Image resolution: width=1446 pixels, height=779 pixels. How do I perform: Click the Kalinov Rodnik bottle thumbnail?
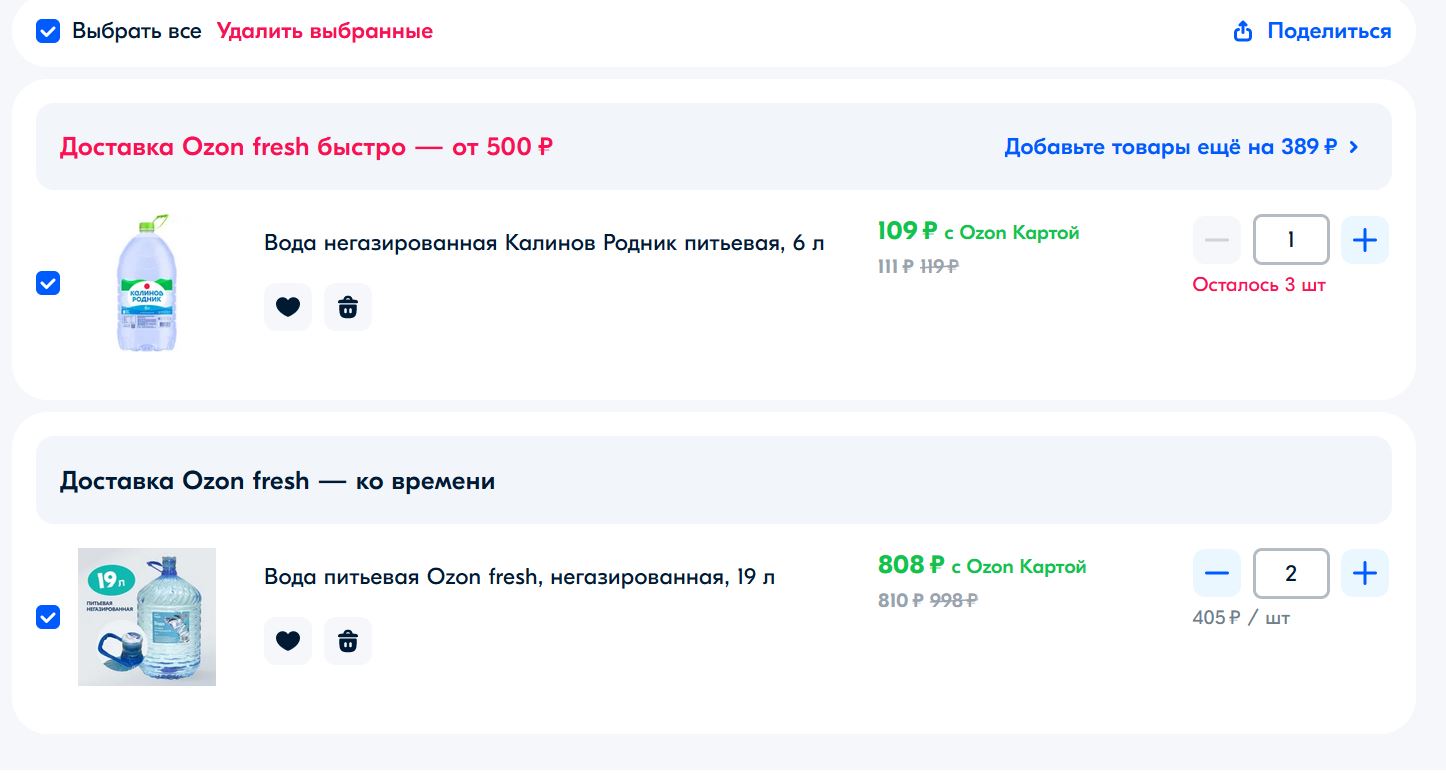[x=147, y=282]
